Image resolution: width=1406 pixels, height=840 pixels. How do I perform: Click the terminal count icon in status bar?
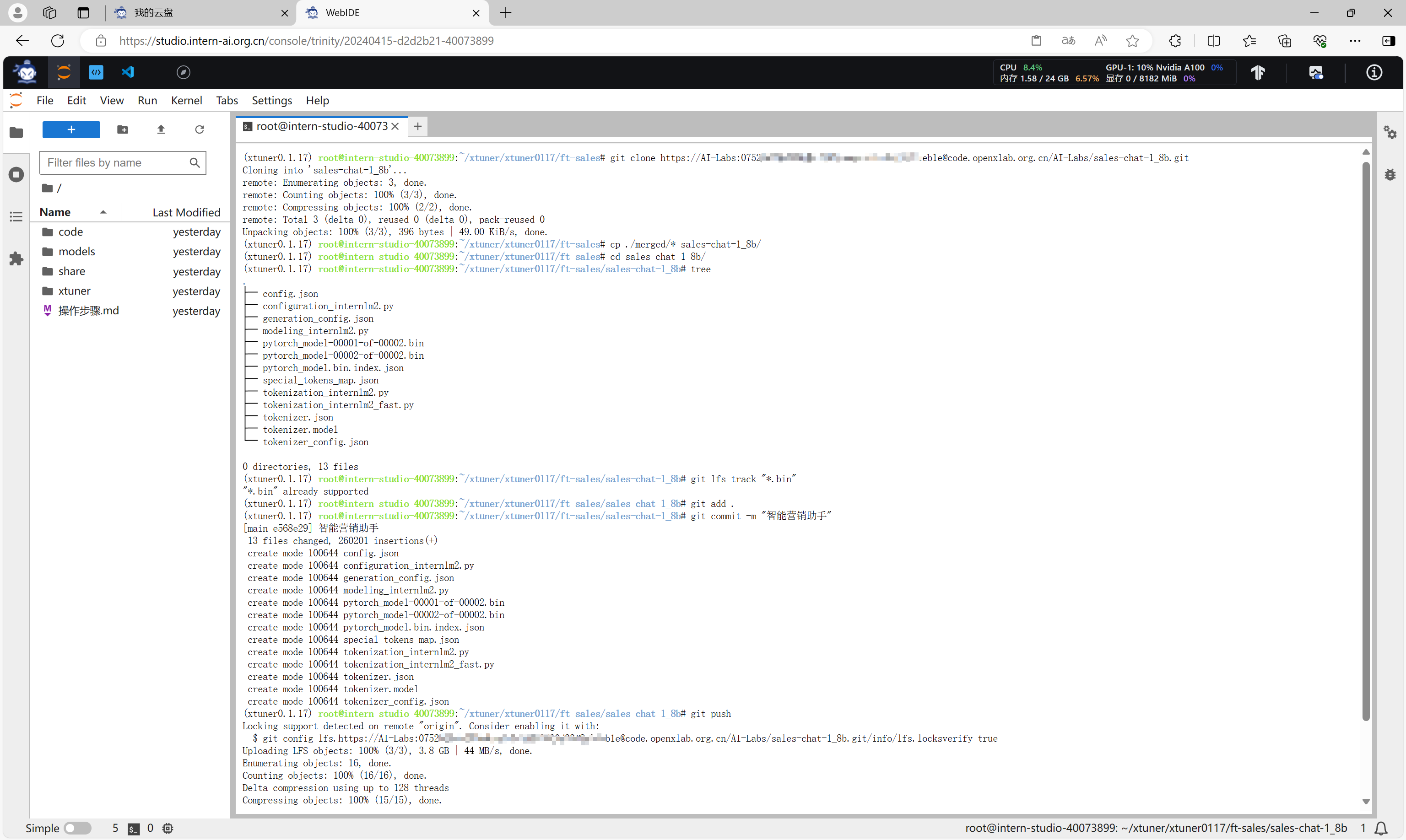134,829
